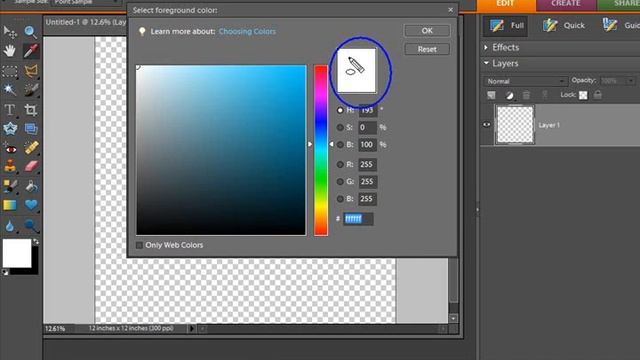Select the Cookie Cutter star tool
The width and height of the screenshot is (640, 360).
(10, 129)
